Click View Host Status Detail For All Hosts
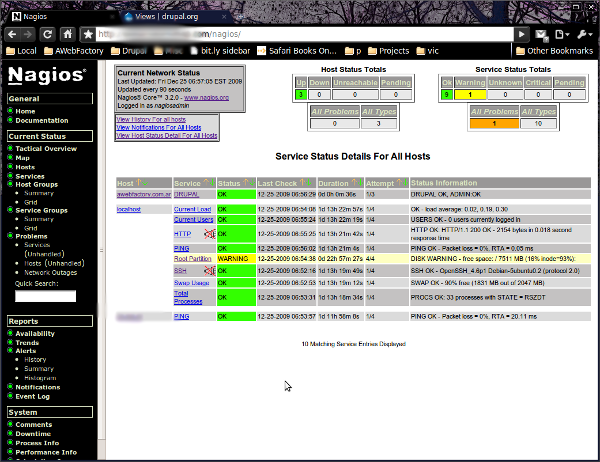The image size is (600, 462). click(167, 135)
